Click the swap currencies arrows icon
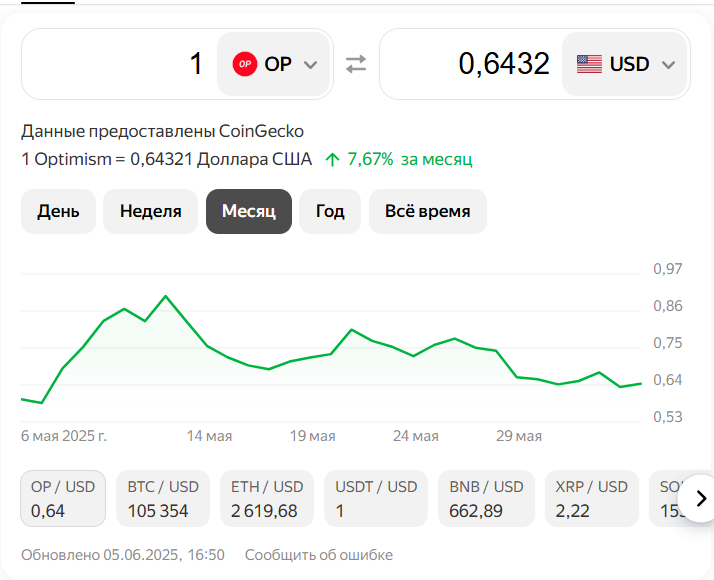Viewport: 714px width, 580px height. tap(356, 64)
